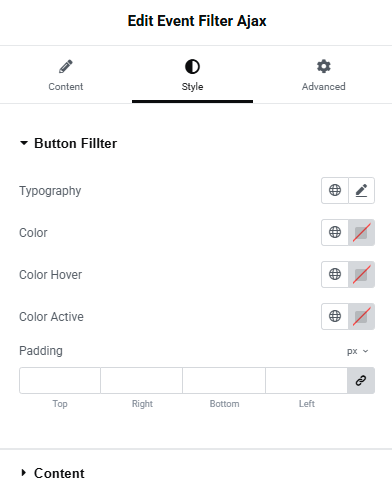Click the half-circle Style icon
392x495 pixels.
click(192, 67)
